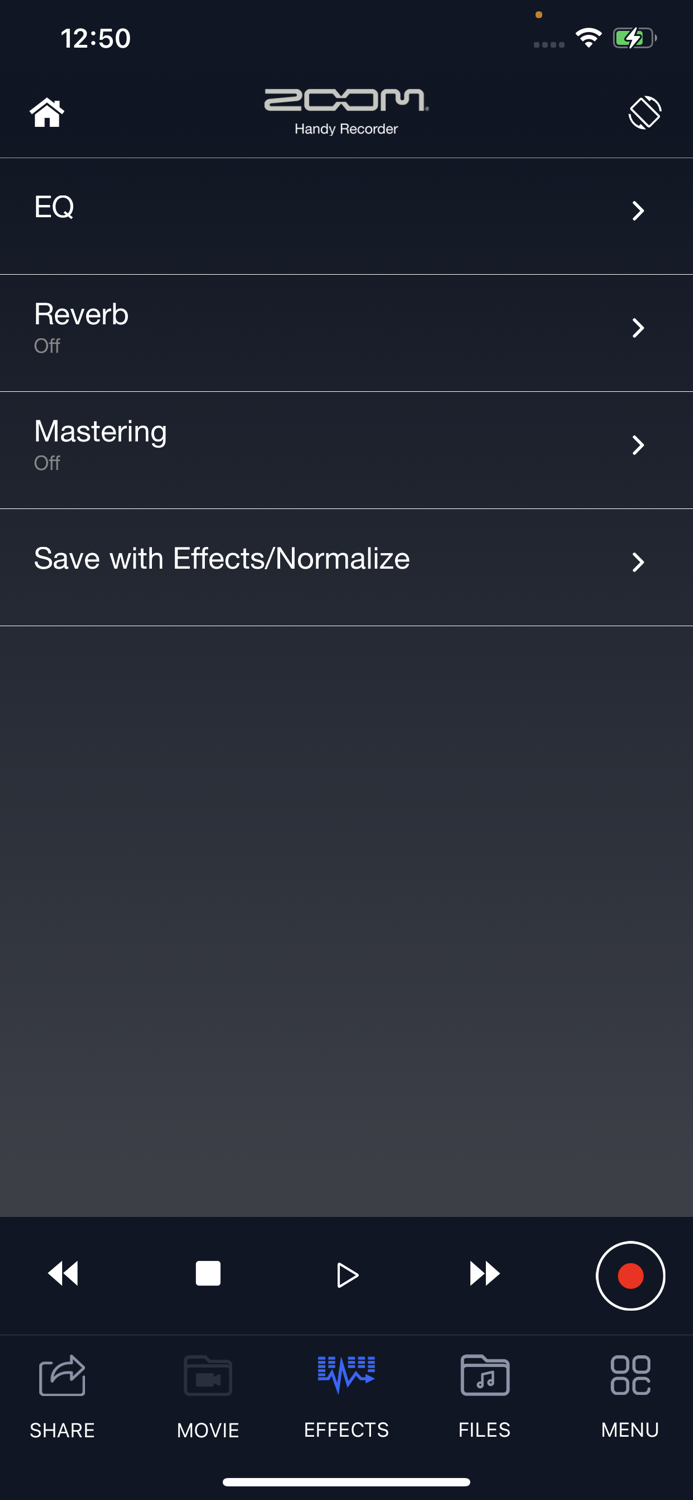The image size is (693, 1500).
Task: Open the Share panel
Action: 61,1395
